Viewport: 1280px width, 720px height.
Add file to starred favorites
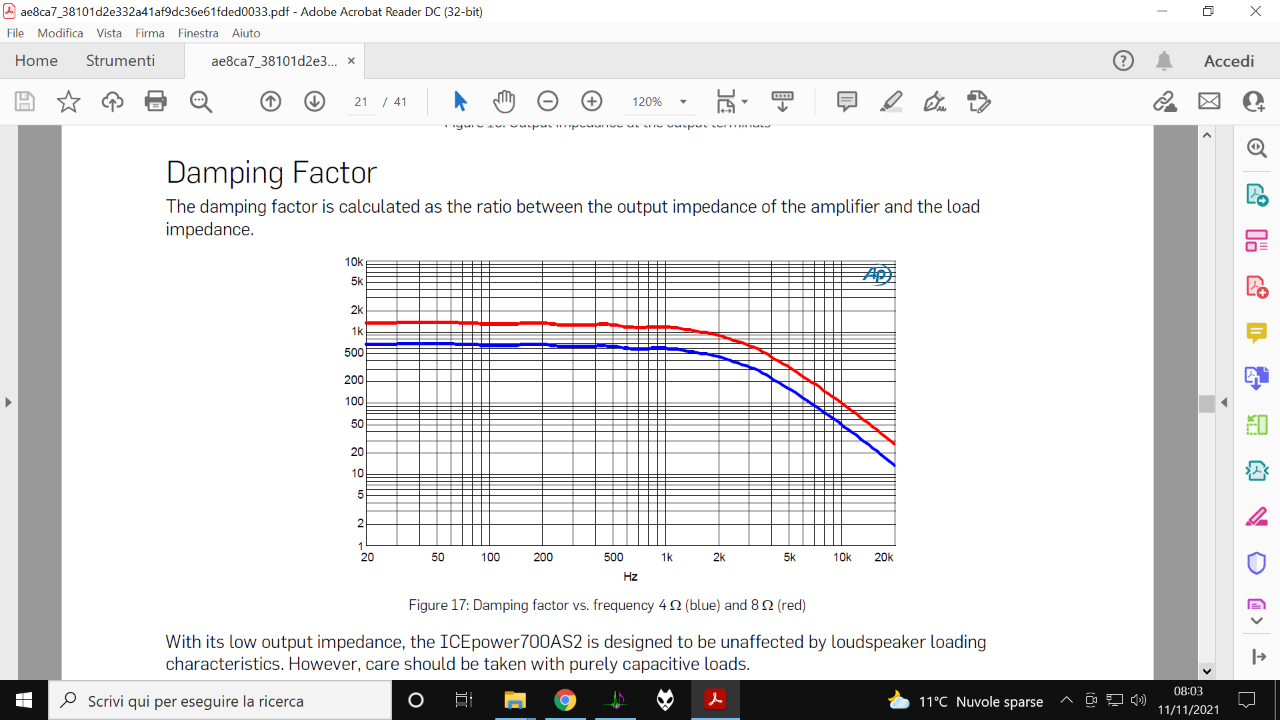tap(68, 101)
